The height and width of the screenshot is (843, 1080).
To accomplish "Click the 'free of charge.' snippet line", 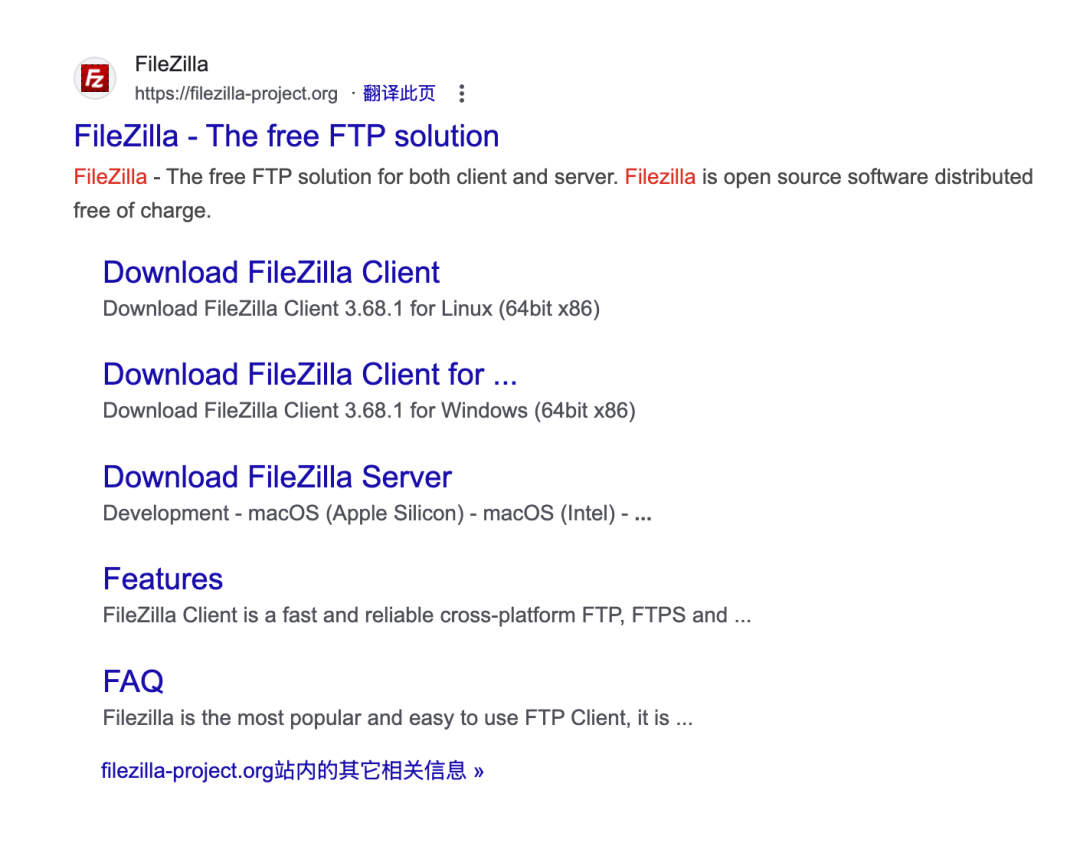I will click(x=142, y=211).
